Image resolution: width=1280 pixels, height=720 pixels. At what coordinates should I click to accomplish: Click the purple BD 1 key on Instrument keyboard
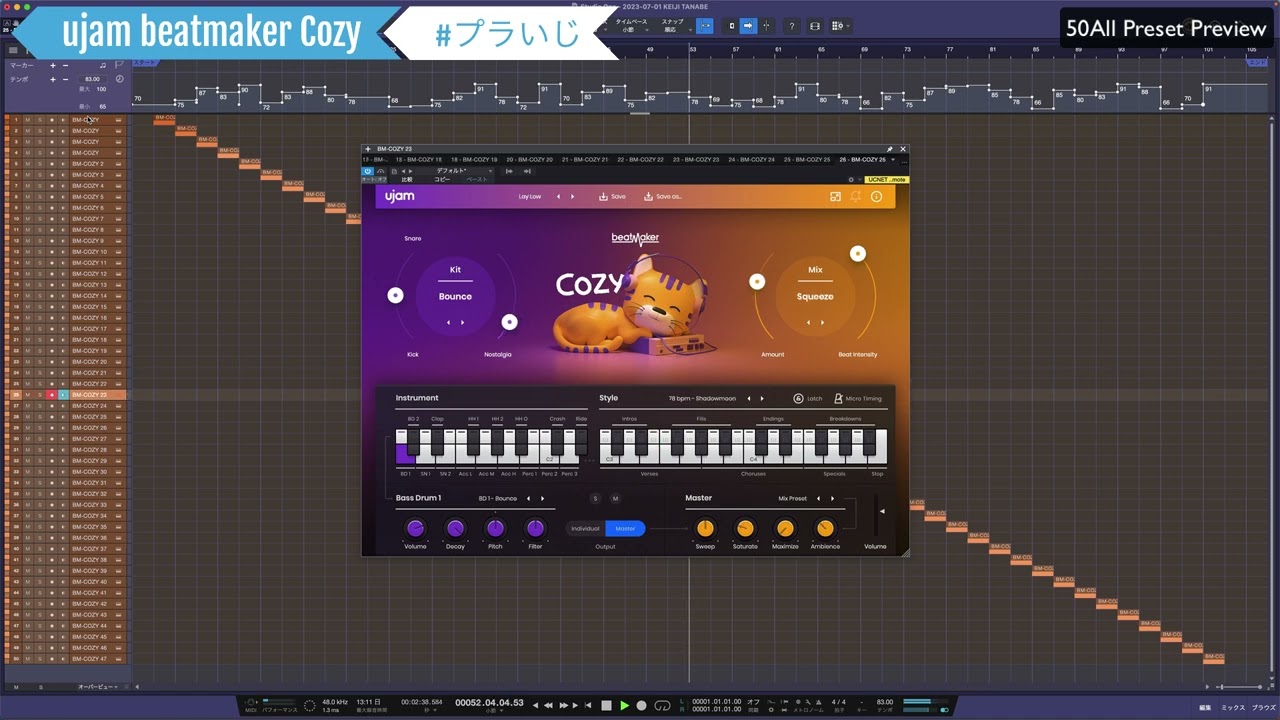tap(404, 456)
